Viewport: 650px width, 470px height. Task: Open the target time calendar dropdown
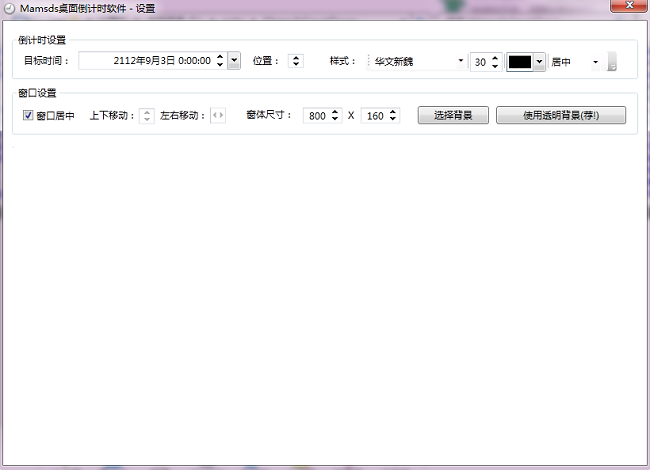pyautogui.click(x=234, y=61)
